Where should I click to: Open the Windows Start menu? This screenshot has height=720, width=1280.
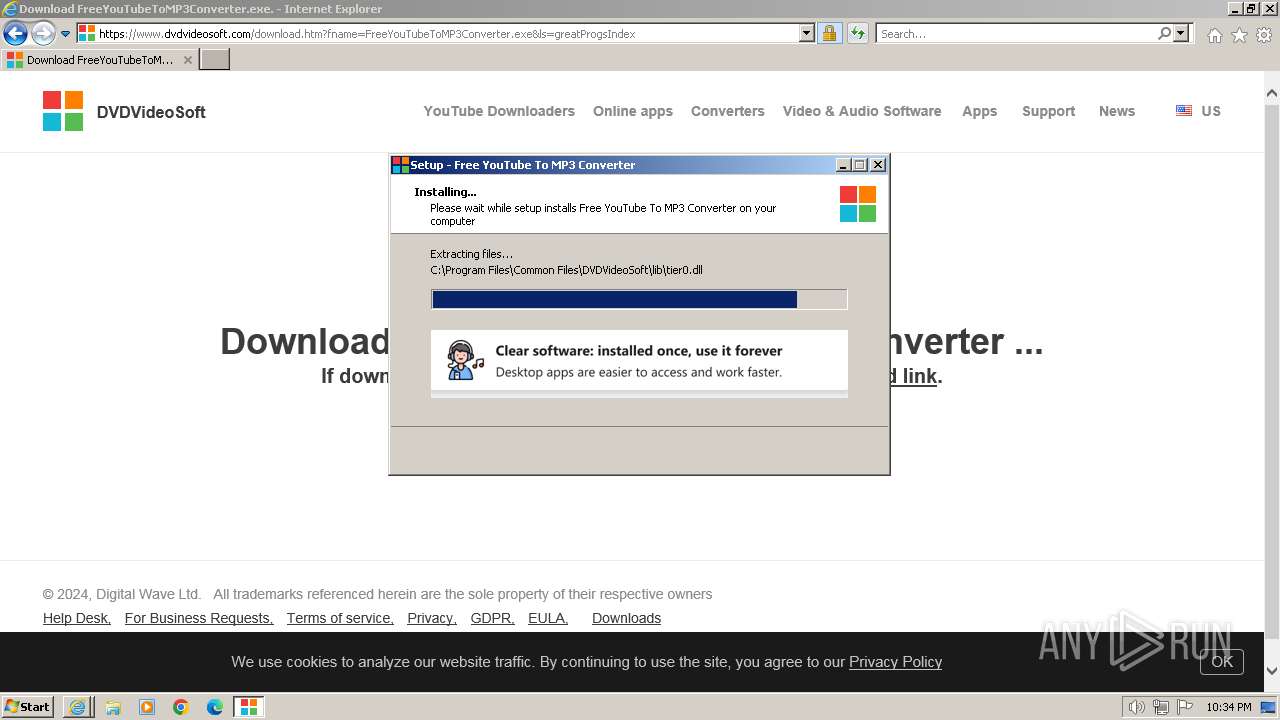click(x=28, y=707)
